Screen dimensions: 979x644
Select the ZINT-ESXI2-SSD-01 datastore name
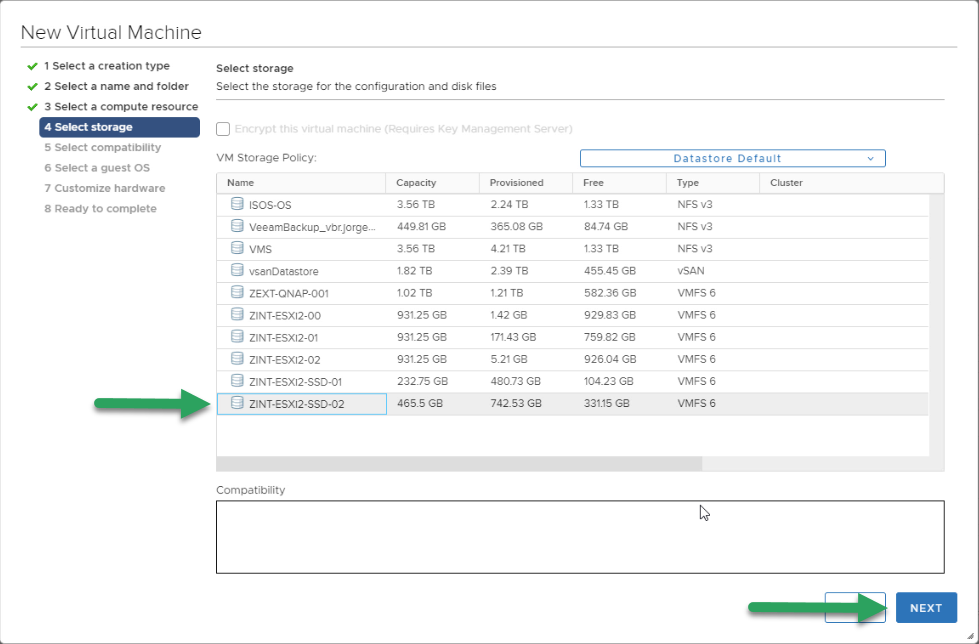295,382
